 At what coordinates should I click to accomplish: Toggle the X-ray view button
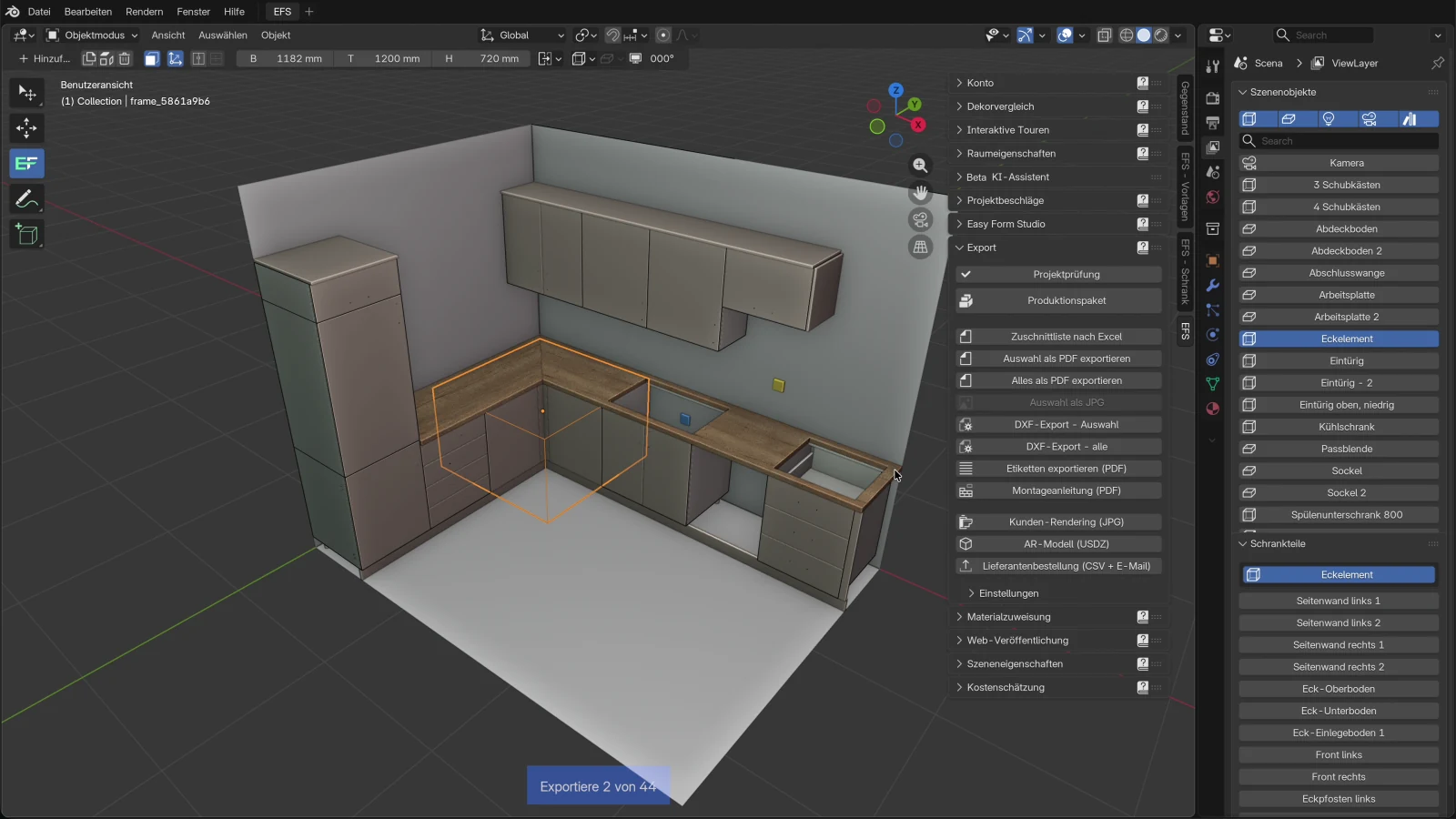click(x=1104, y=35)
